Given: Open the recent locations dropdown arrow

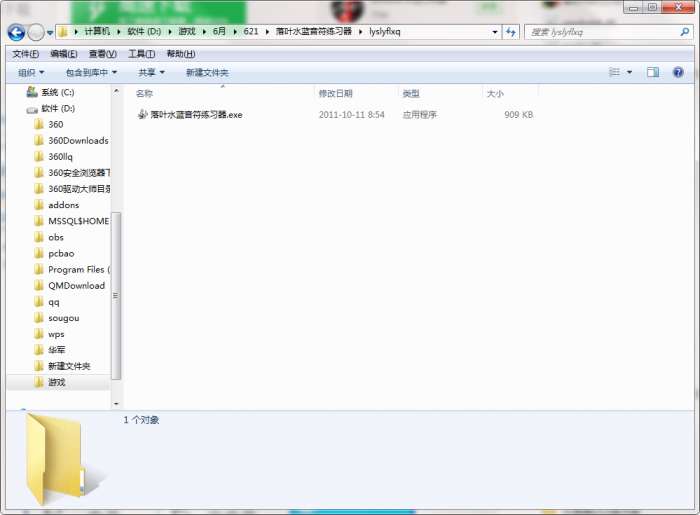Looking at the screenshot, I should [50, 33].
